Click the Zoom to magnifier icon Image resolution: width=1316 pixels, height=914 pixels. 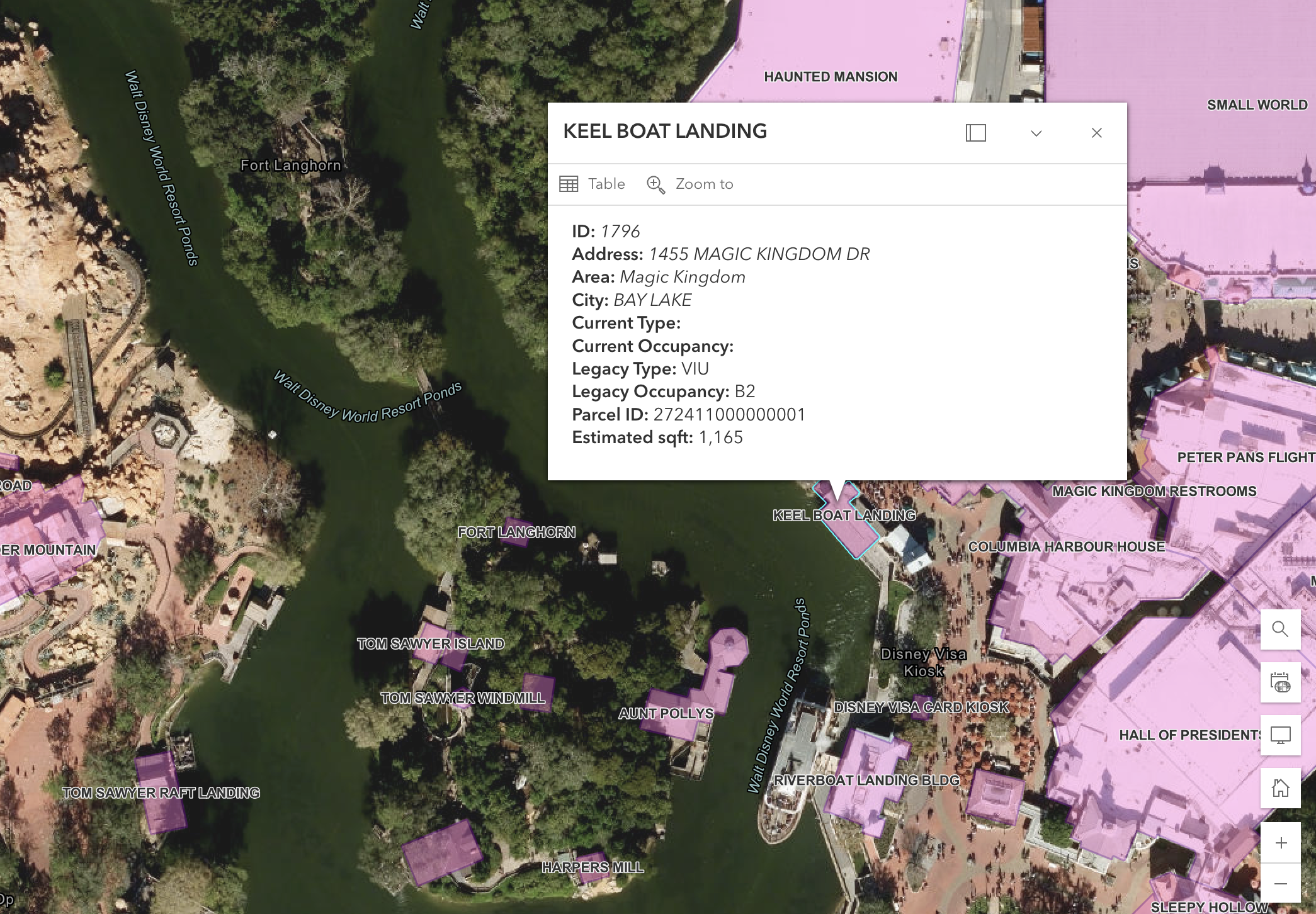(x=655, y=184)
